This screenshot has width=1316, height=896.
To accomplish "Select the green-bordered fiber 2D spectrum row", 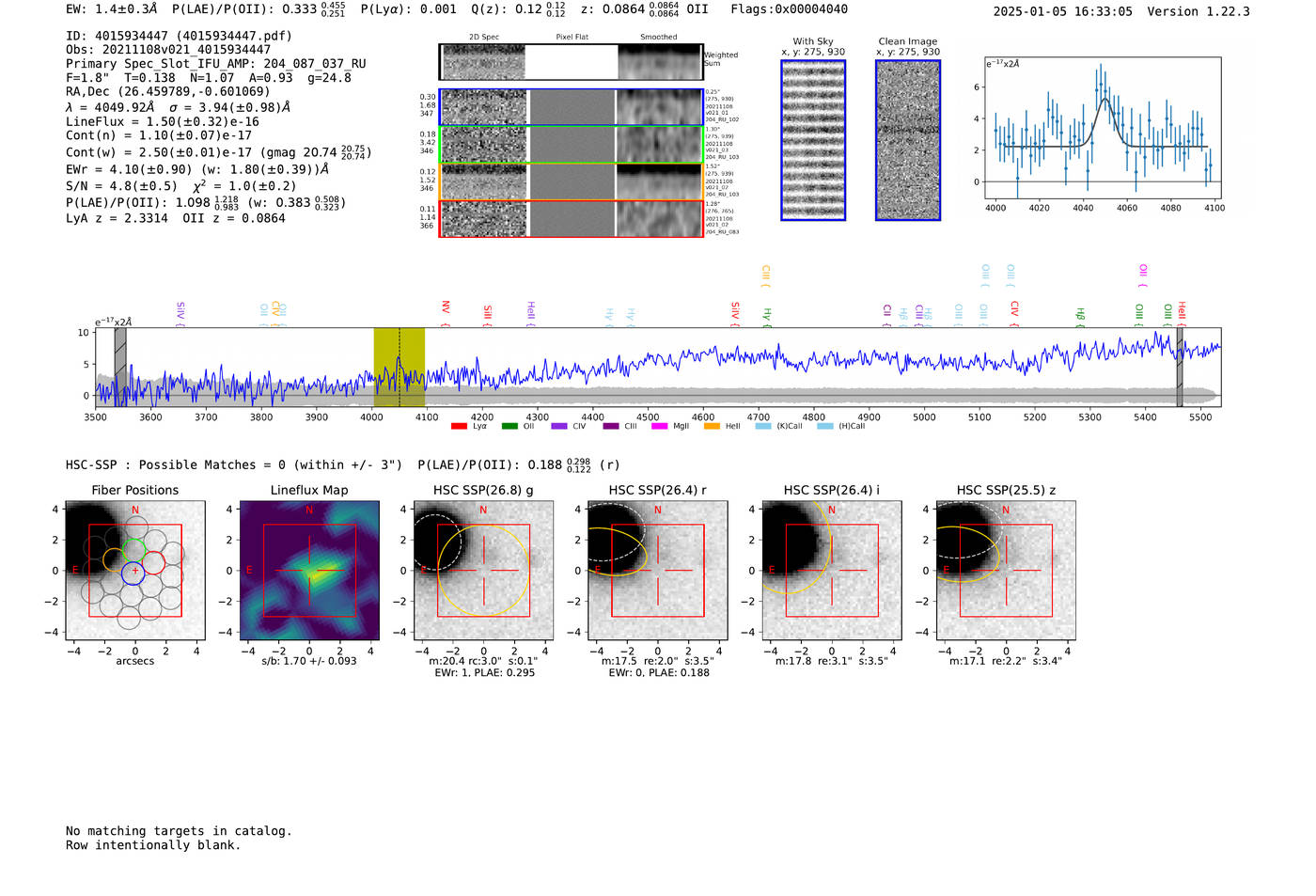I will (571, 145).
